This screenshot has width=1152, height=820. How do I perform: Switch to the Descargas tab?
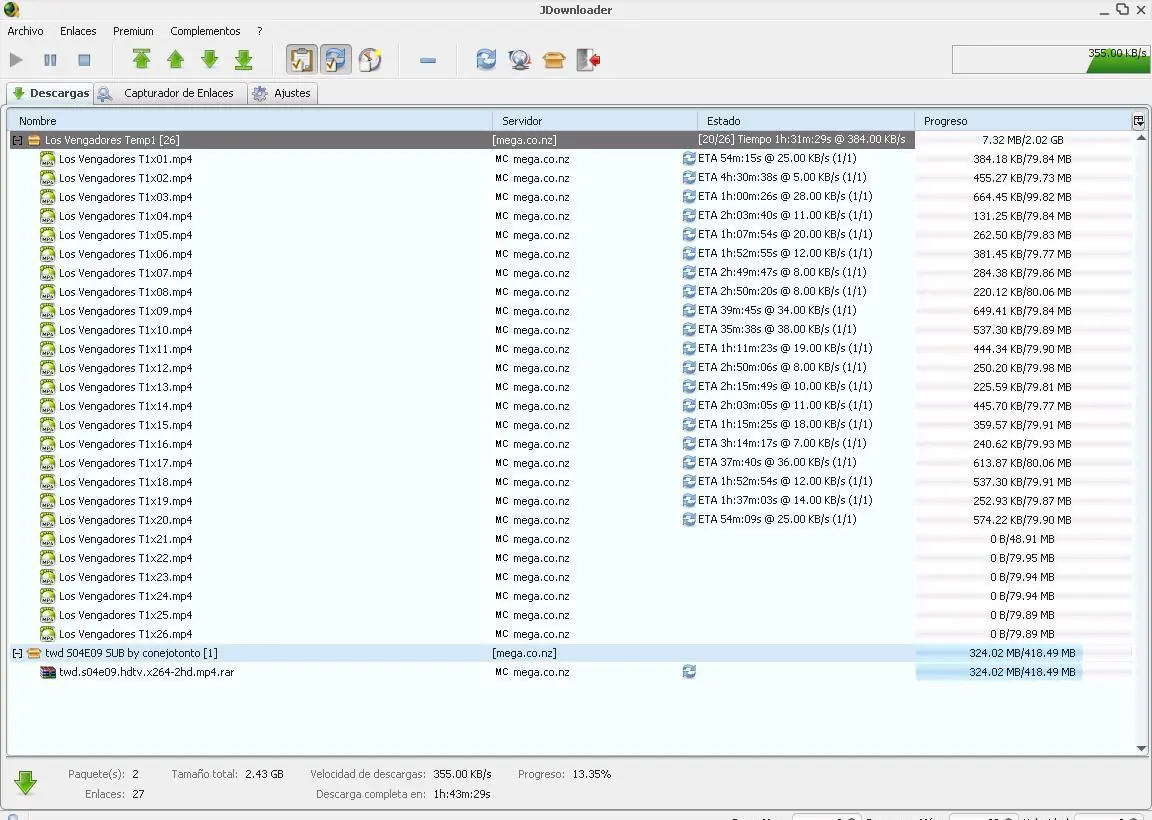(51, 93)
